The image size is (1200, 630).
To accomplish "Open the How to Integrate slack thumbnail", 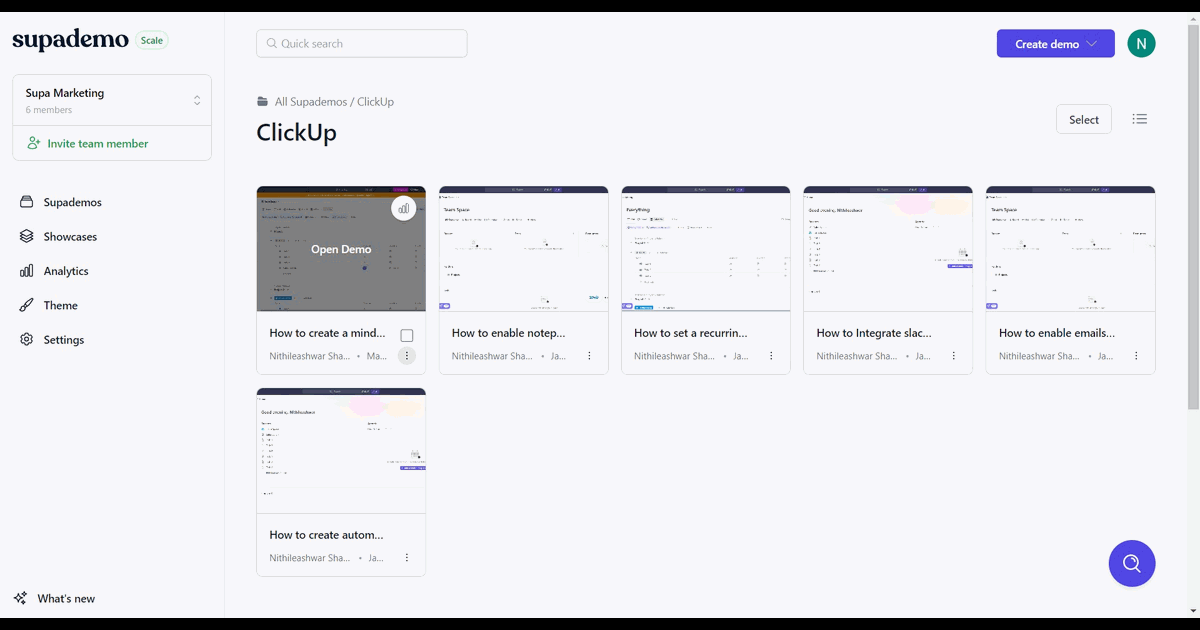I will click(888, 249).
